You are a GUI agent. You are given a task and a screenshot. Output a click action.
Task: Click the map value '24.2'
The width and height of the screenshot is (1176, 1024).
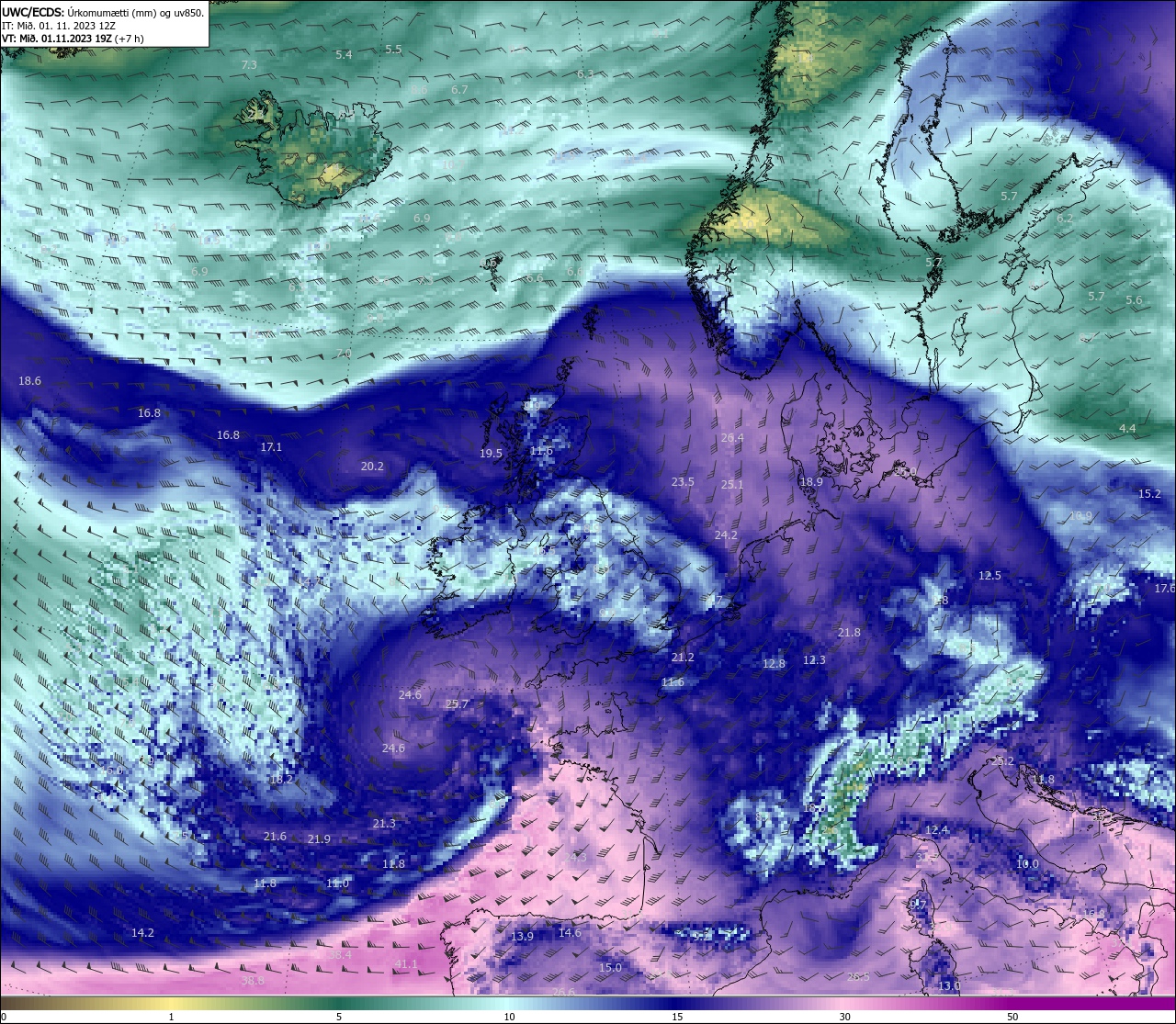pyautogui.click(x=726, y=535)
